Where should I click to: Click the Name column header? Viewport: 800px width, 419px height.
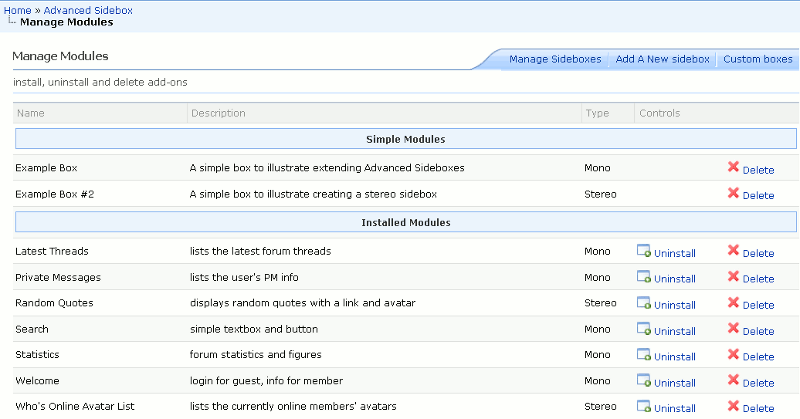[x=31, y=113]
